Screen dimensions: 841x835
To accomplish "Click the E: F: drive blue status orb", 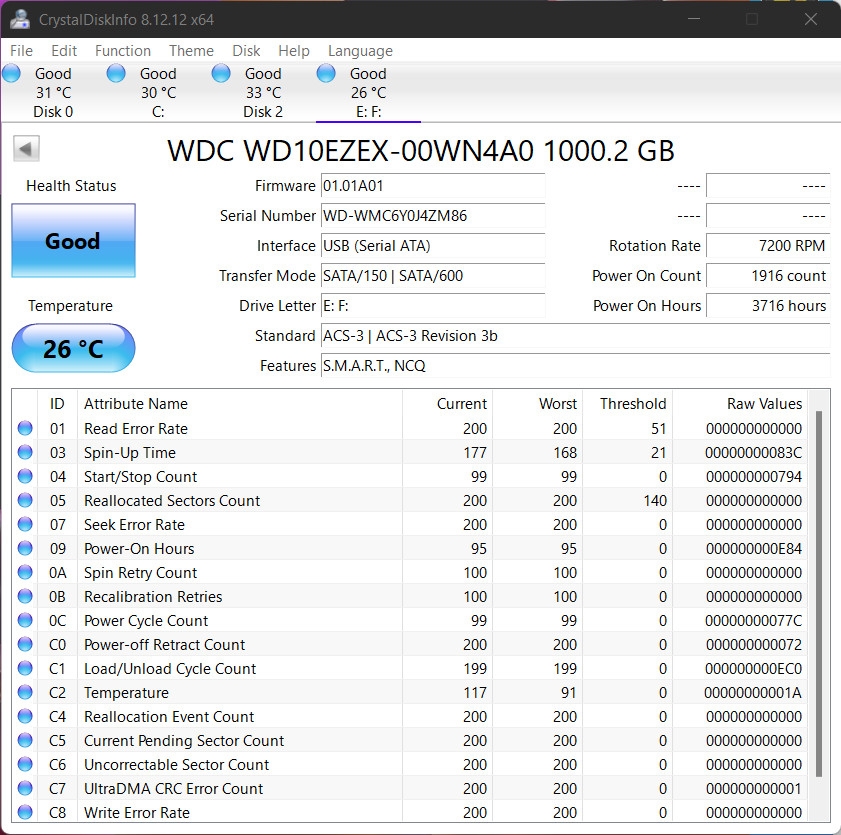I will (x=326, y=73).
